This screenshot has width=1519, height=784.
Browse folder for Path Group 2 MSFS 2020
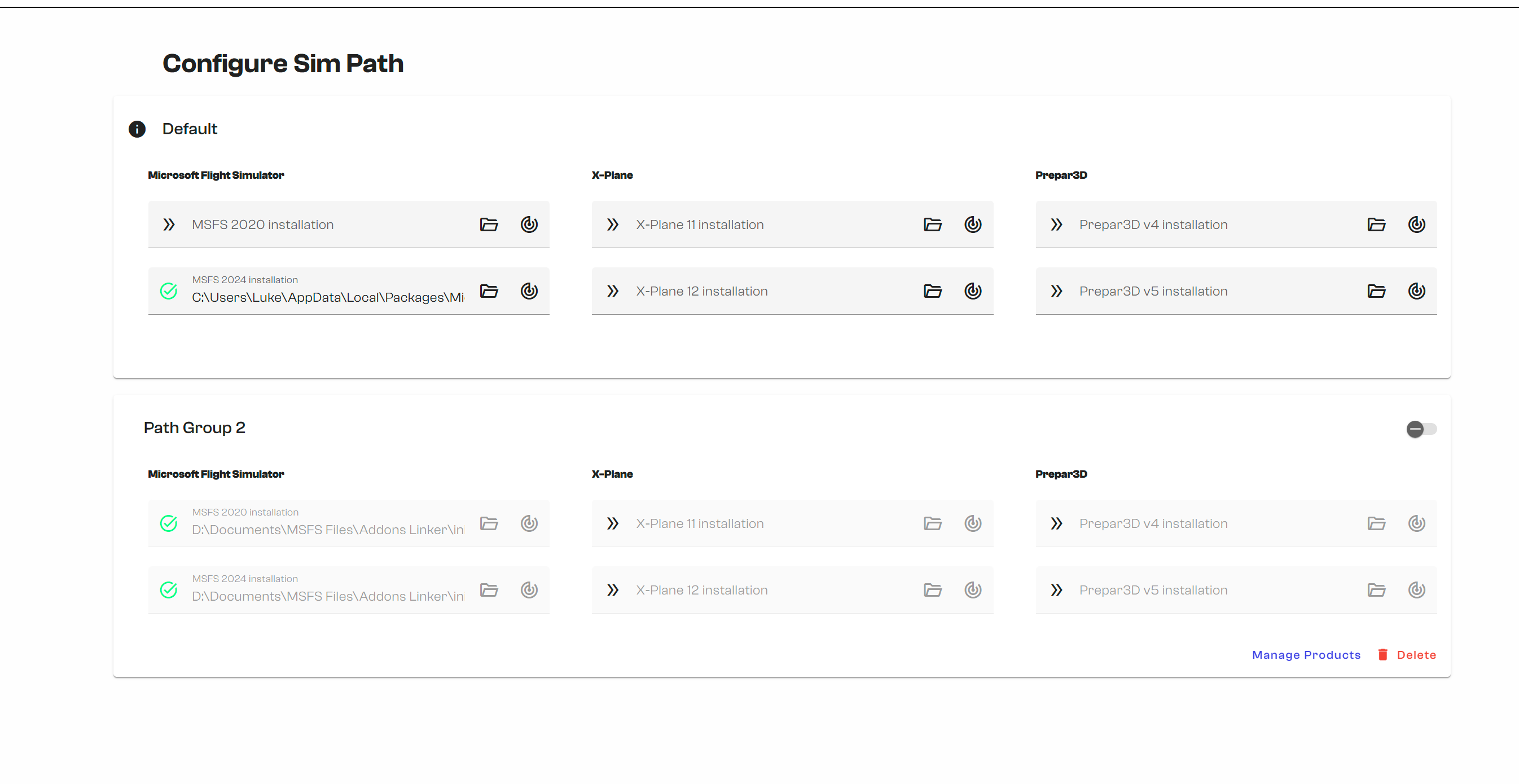coord(489,523)
